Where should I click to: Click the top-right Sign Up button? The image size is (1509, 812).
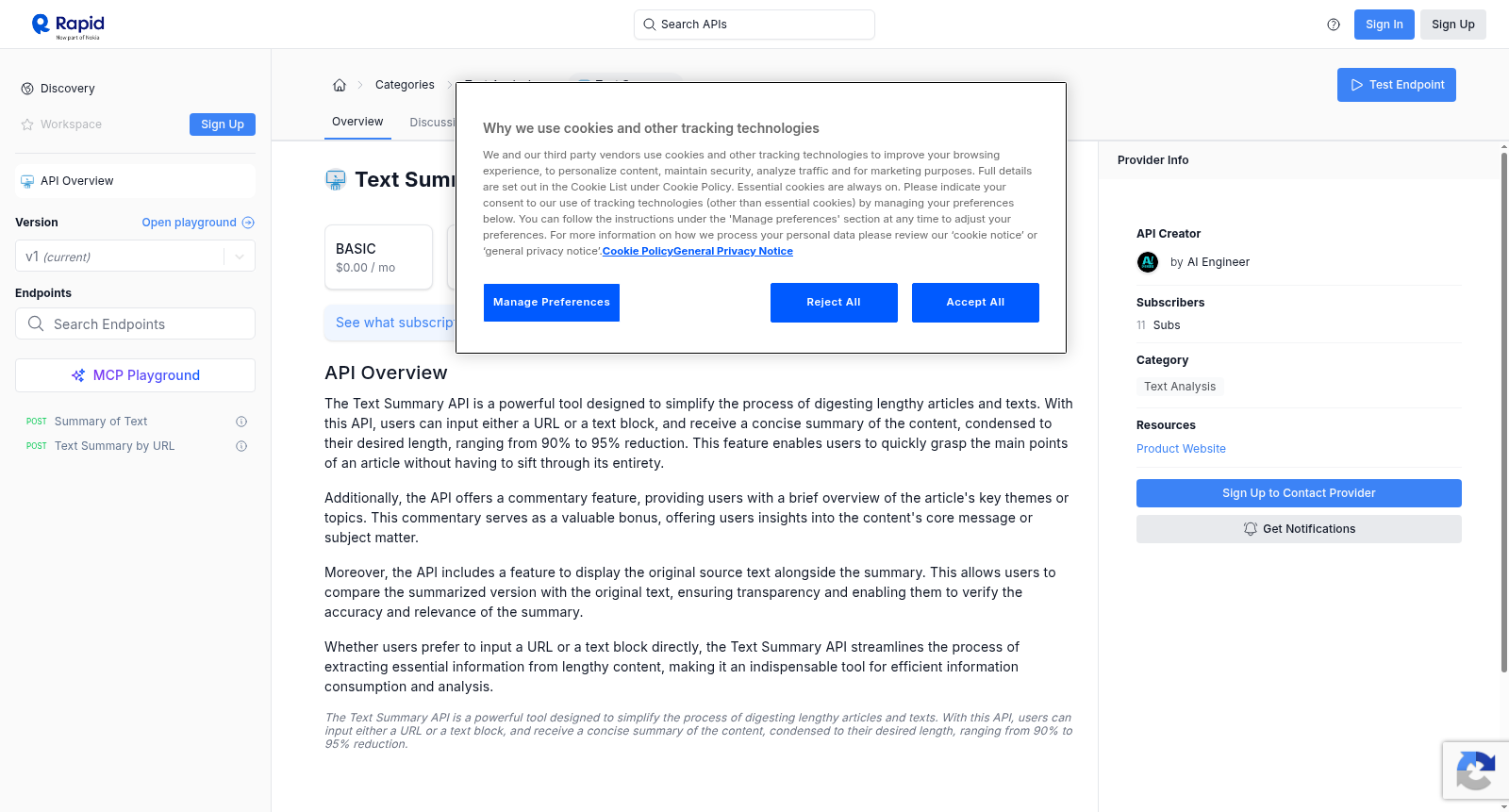[1452, 25]
